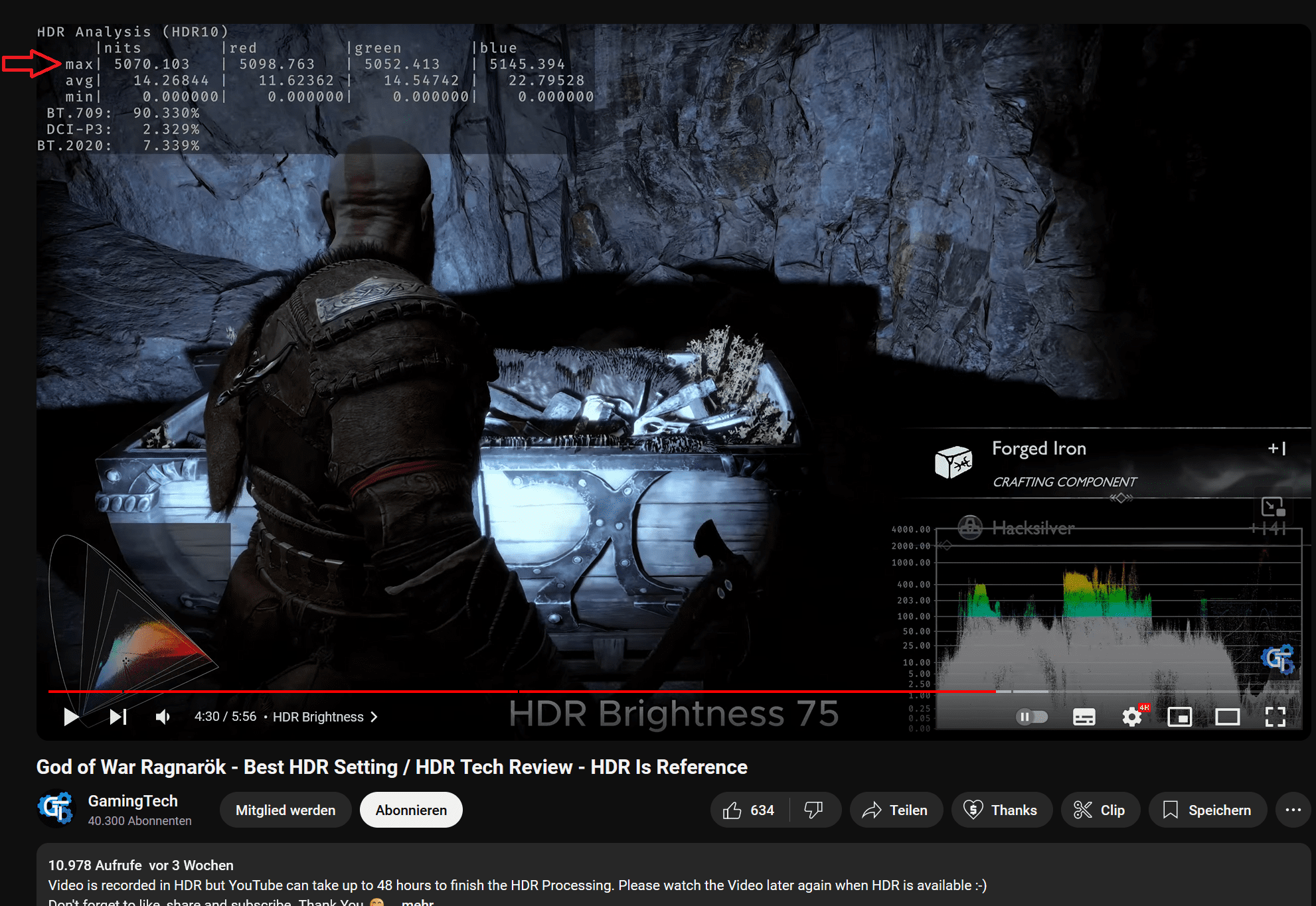Play the video with the play button

[x=71, y=717]
